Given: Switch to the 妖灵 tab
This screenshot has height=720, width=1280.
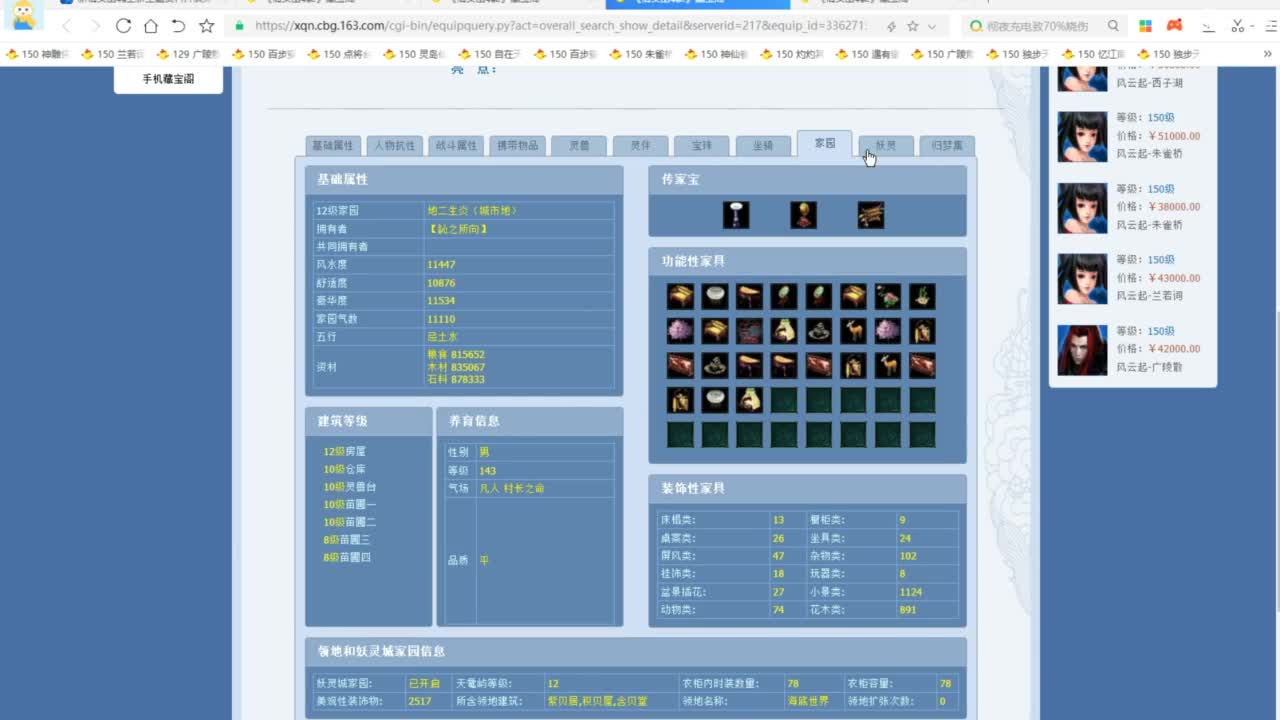Looking at the screenshot, I should [x=886, y=146].
